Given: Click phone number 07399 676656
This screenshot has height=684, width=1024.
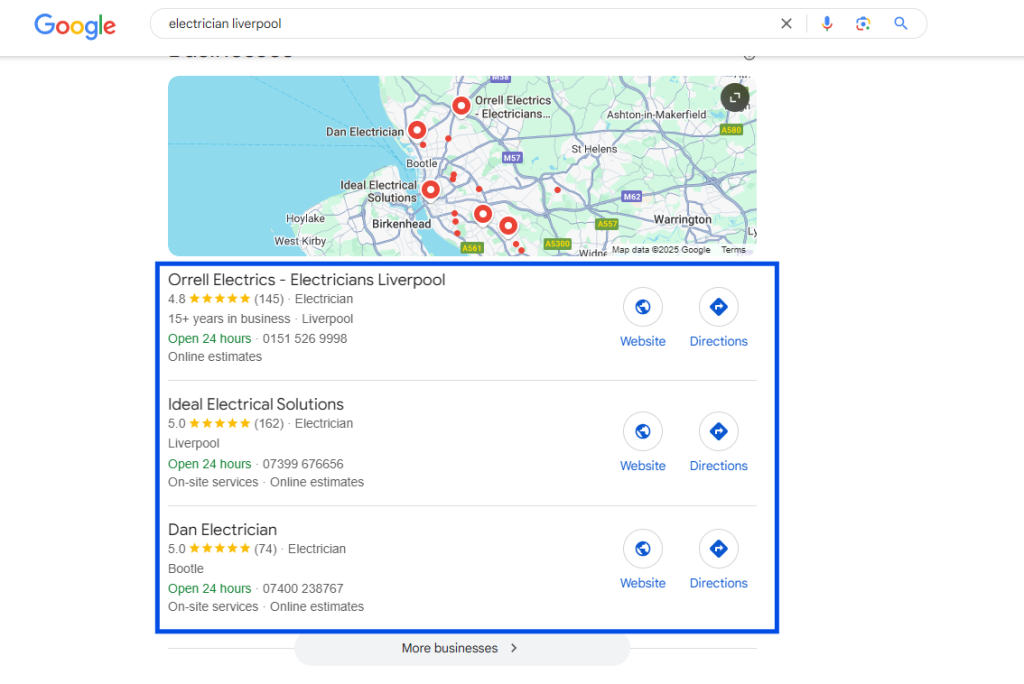Looking at the screenshot, I should (x=302, y=464).
